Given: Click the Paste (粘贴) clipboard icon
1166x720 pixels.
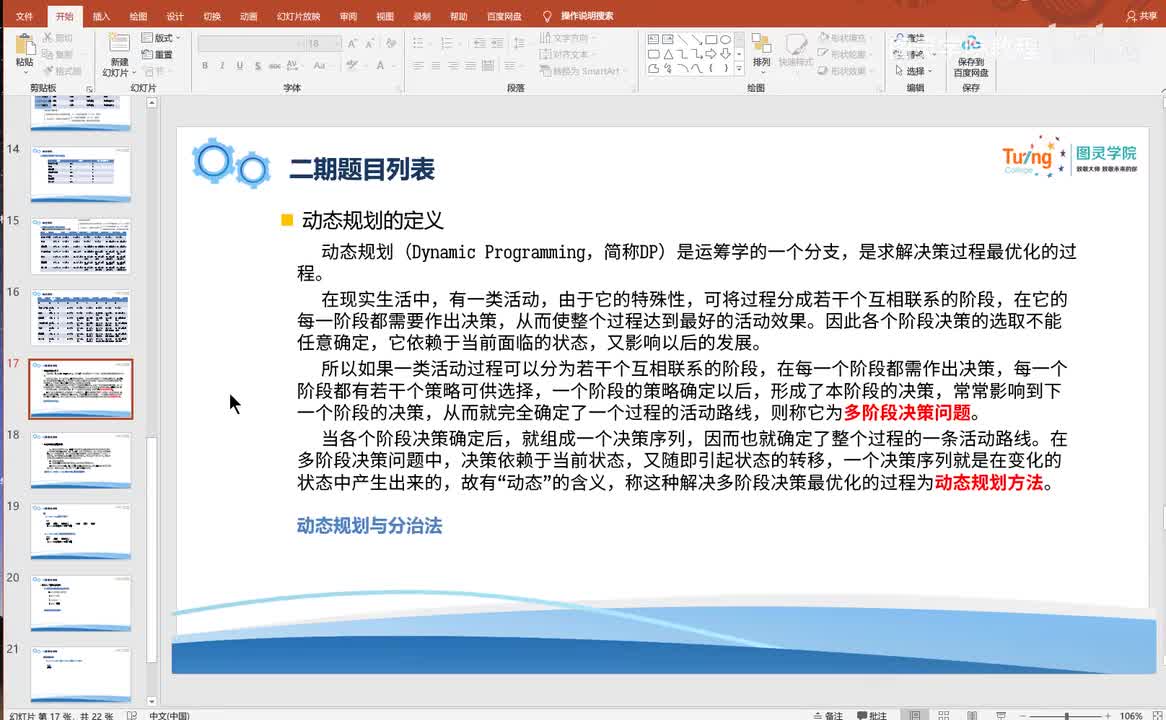Looking at the screenshot, I should 24,45.
